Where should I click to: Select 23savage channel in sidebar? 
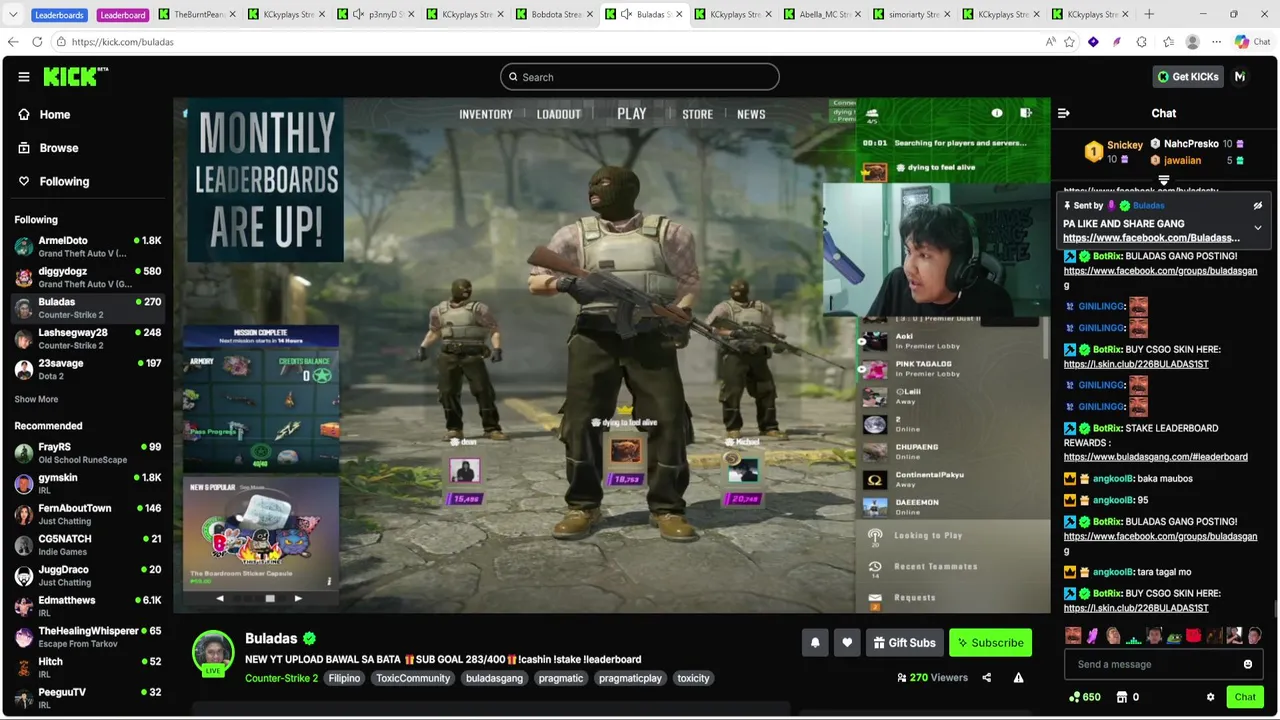[88, 369]
